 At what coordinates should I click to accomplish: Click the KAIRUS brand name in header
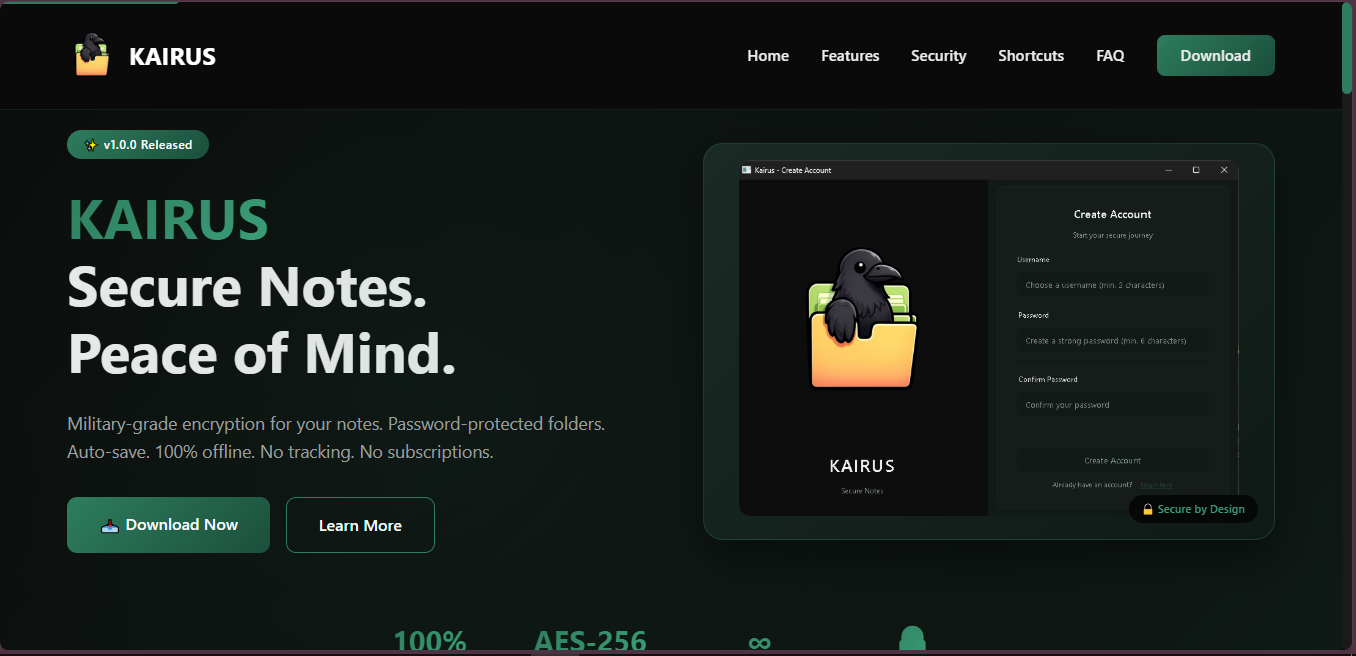172,57
